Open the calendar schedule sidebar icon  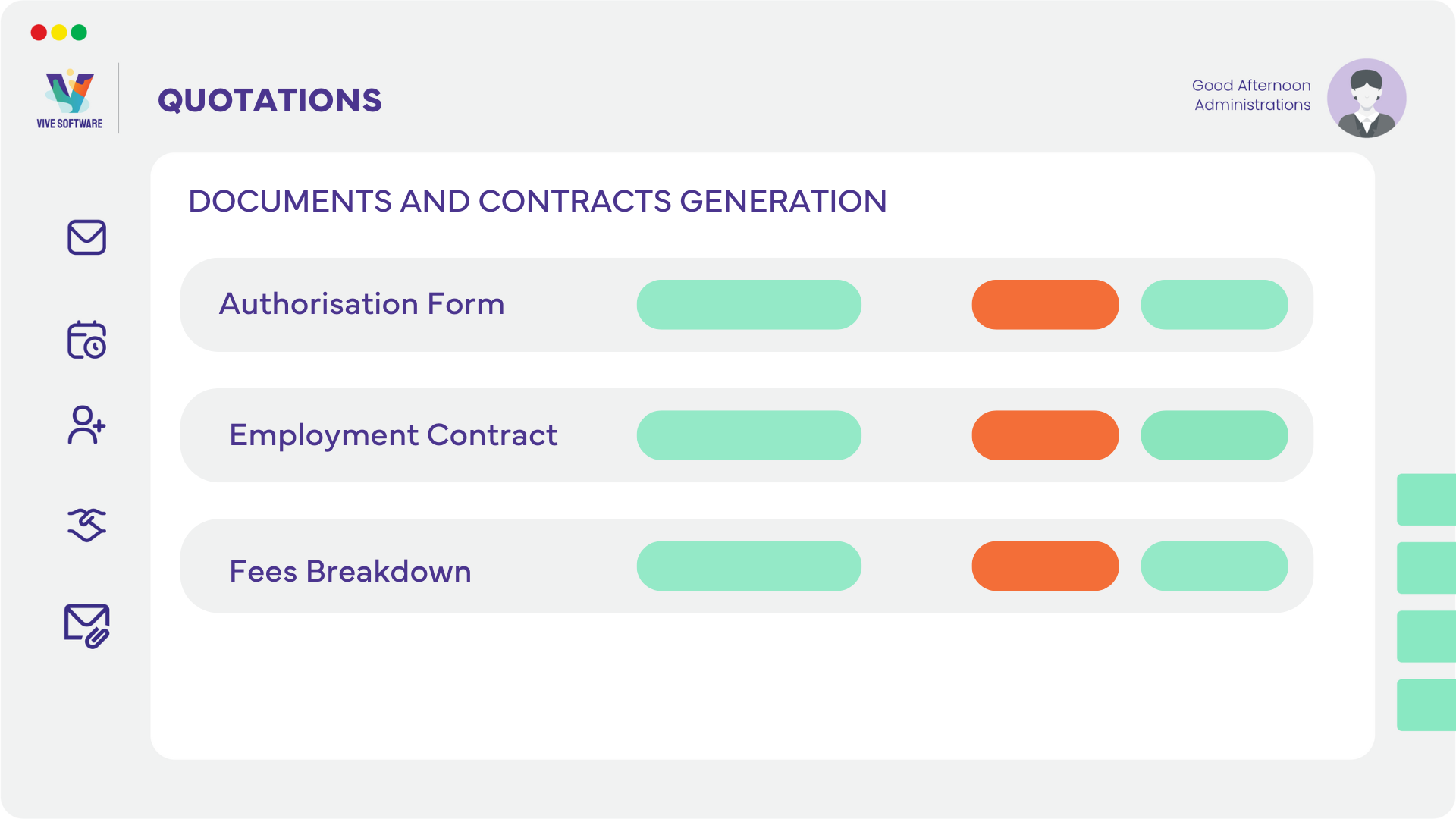click(x=86, y=339)
